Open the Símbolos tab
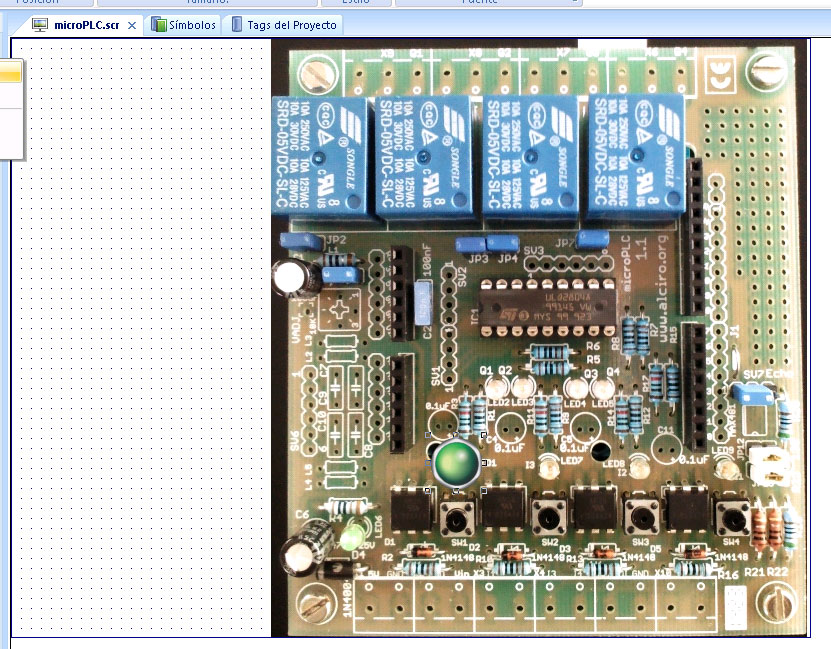The height and width of the screenshot is (649, 831). [x=183, y=25]
